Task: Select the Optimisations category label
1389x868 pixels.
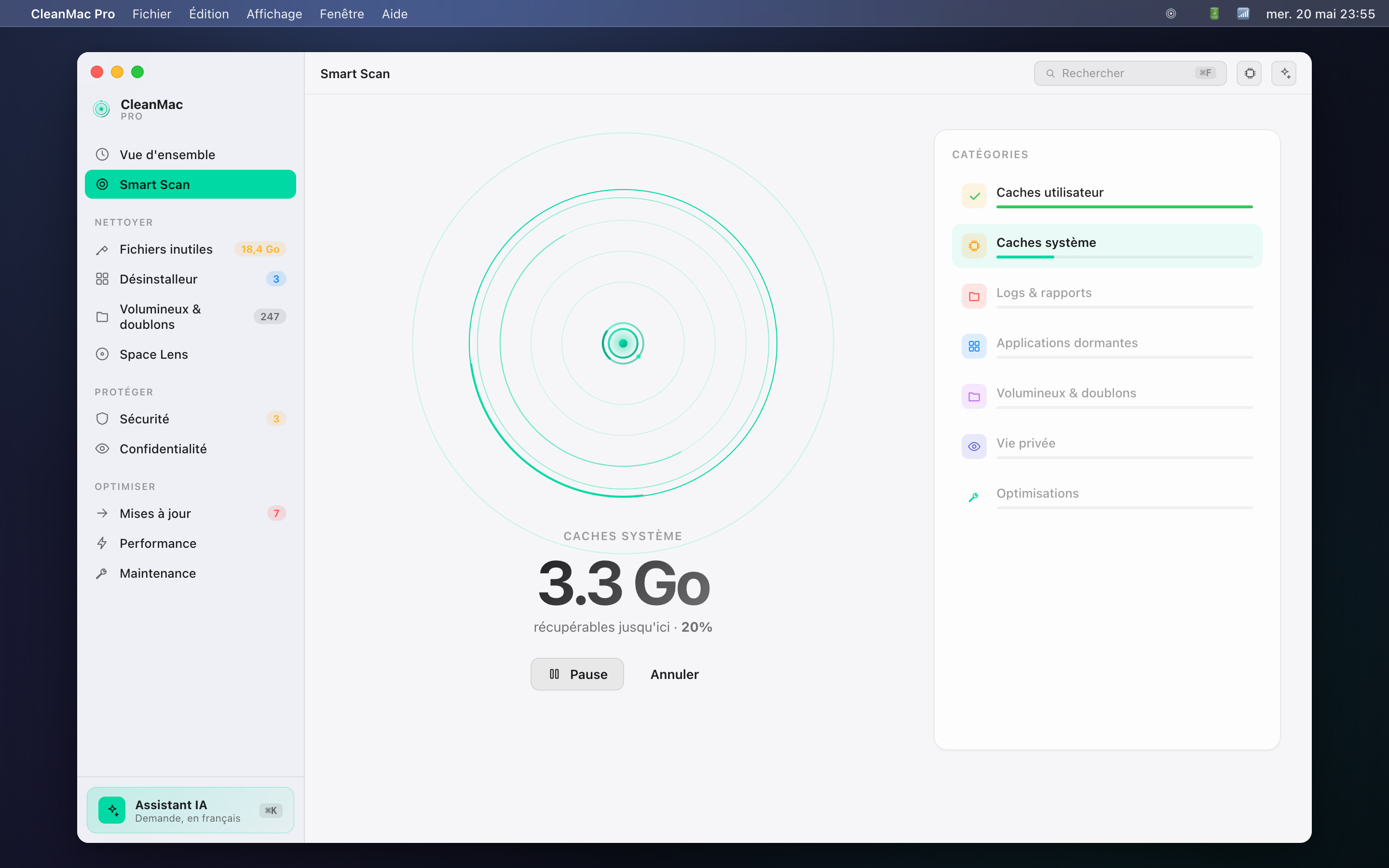Action: point(1037,493)
